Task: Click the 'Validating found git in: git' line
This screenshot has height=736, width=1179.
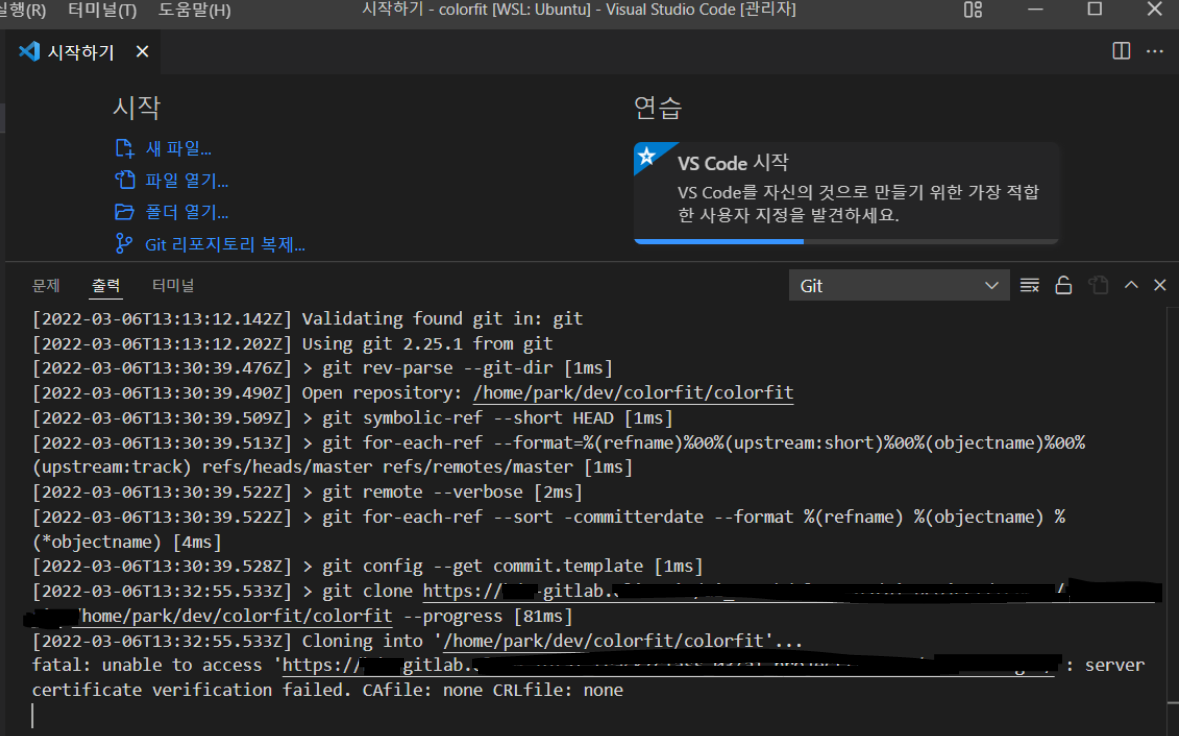Action: (308, 319)
